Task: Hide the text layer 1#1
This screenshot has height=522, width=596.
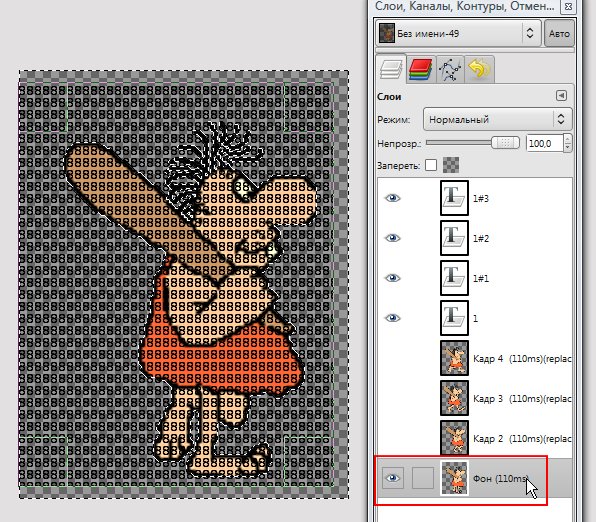Action: 393,278
